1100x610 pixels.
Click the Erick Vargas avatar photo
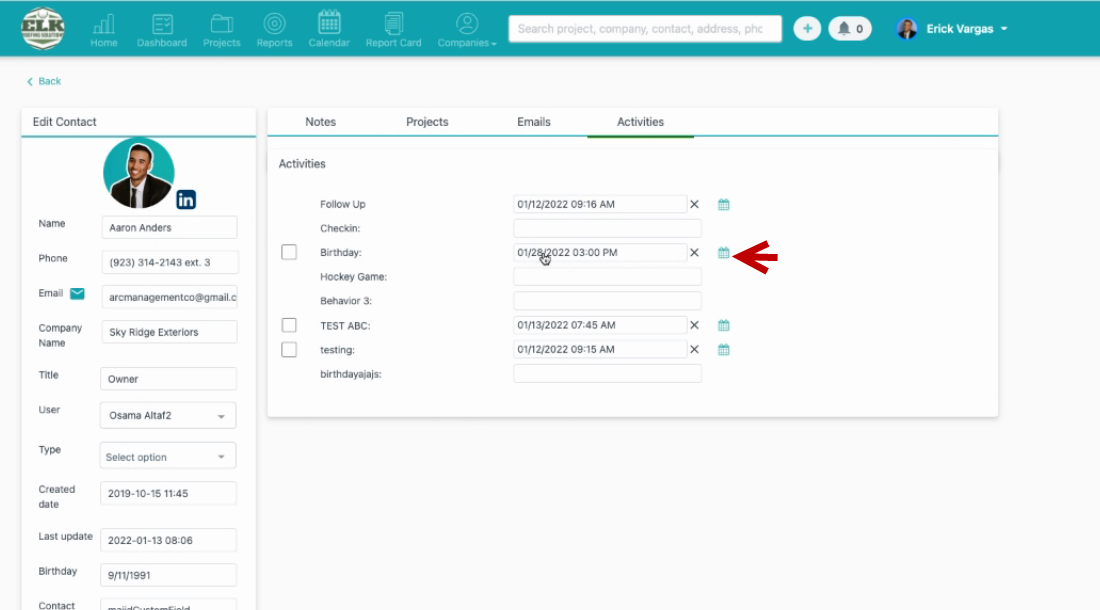point(907,29)
